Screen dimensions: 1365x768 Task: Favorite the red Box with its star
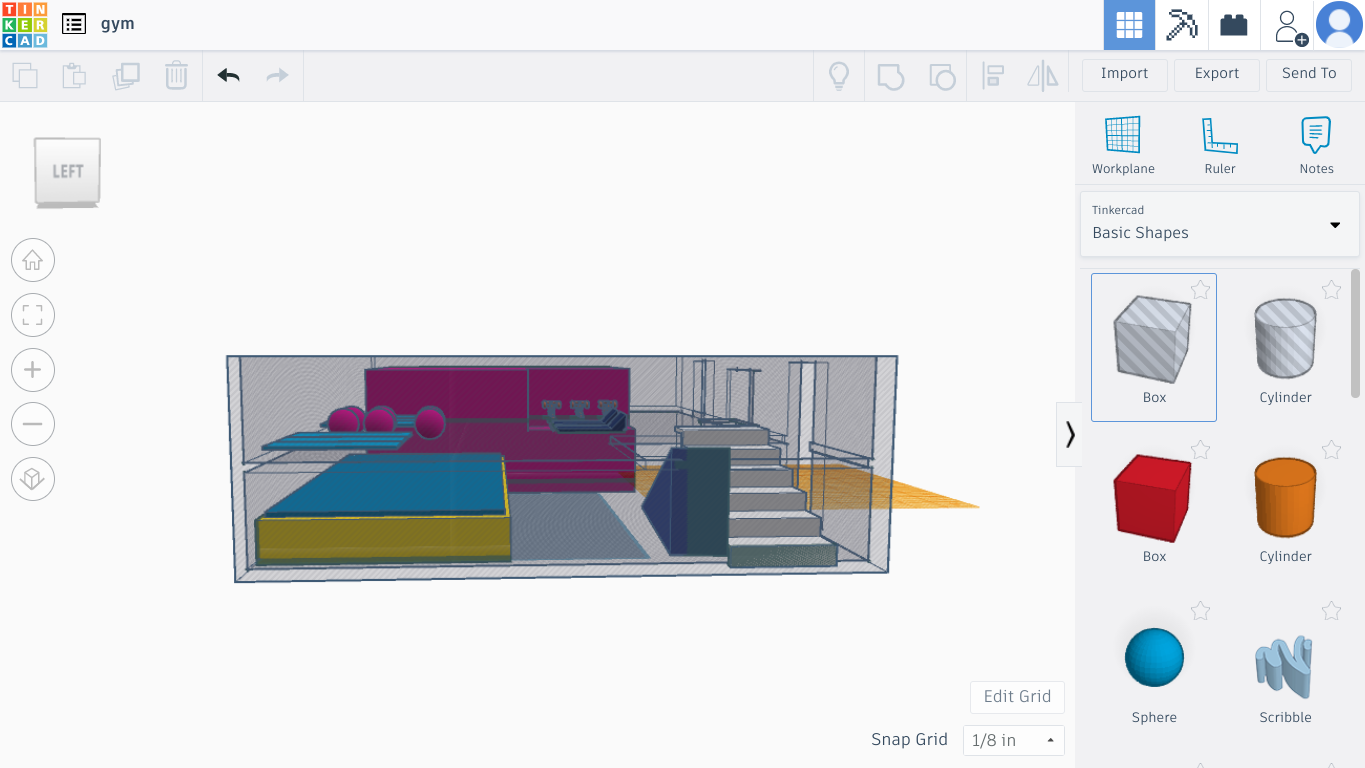click(x=1201, y=450)
